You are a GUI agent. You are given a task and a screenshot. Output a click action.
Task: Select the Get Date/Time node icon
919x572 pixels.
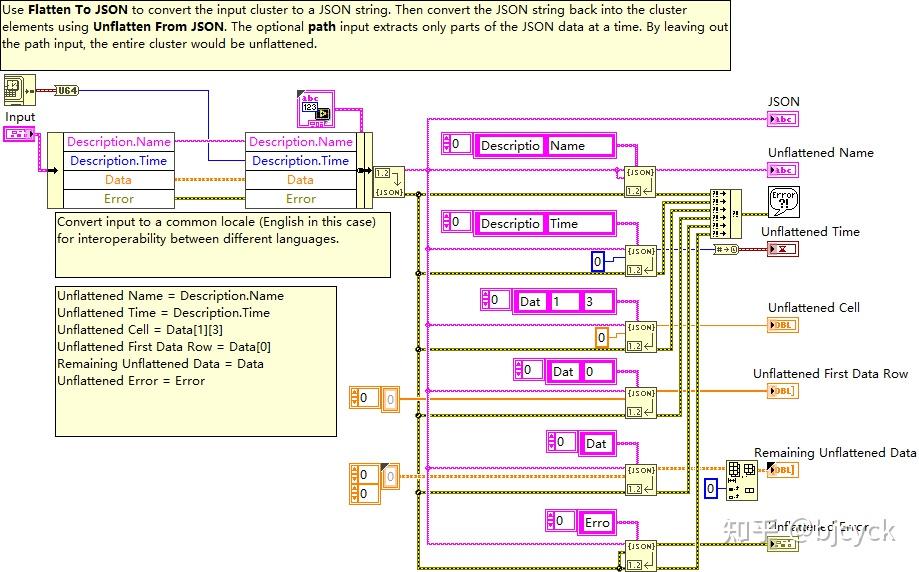19,90
